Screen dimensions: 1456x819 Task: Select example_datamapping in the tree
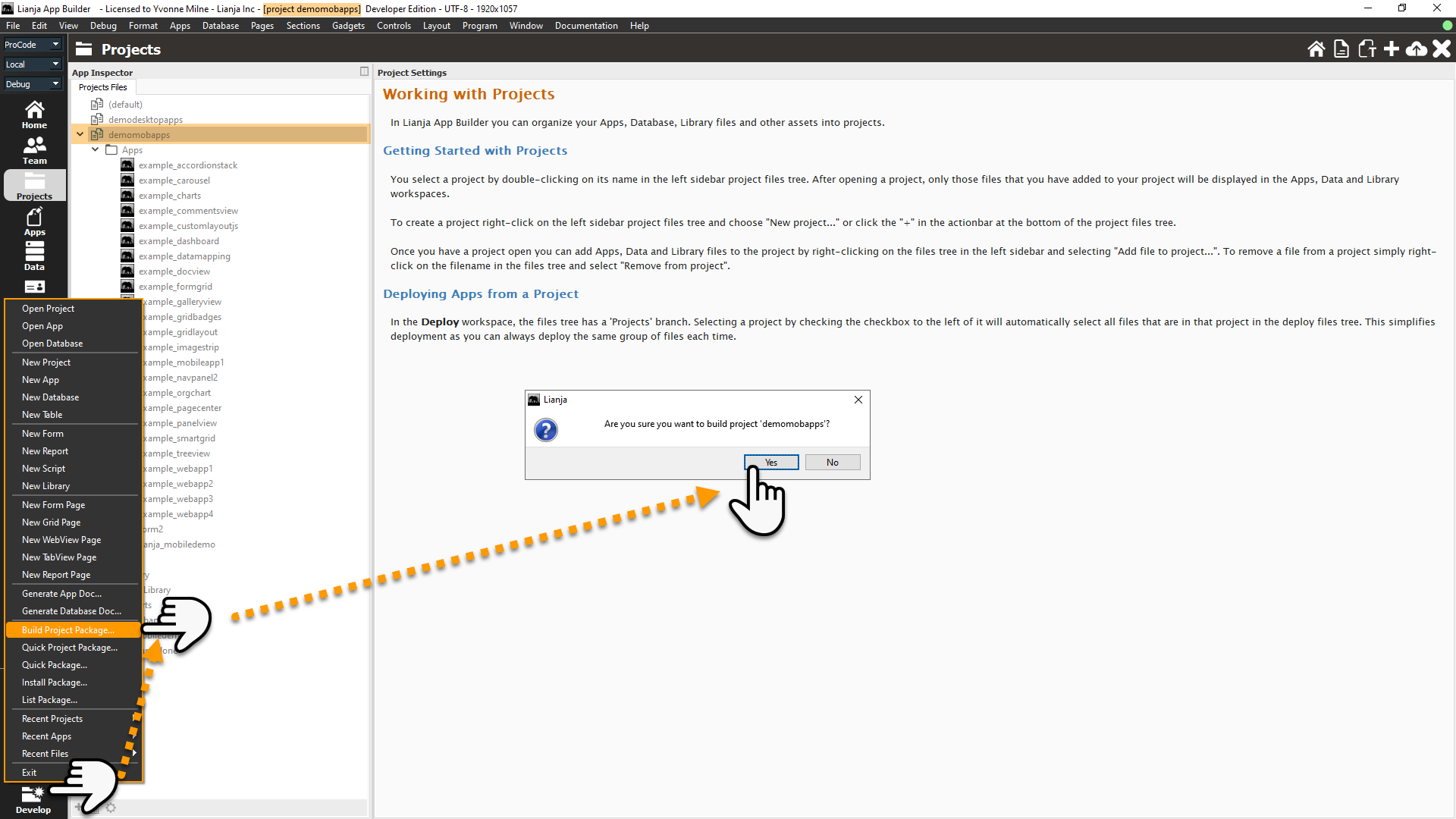(184, 256)
